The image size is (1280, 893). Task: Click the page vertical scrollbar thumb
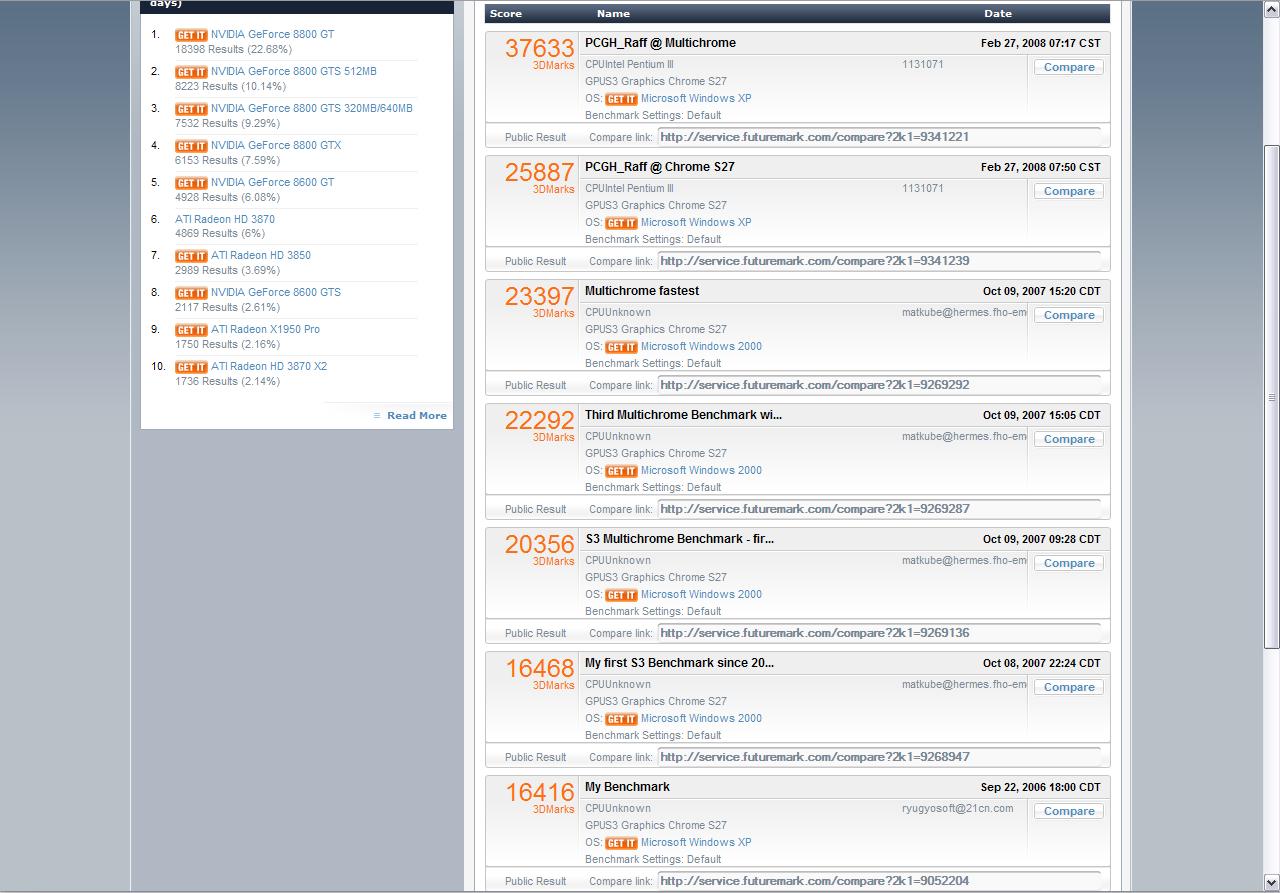1272,398
